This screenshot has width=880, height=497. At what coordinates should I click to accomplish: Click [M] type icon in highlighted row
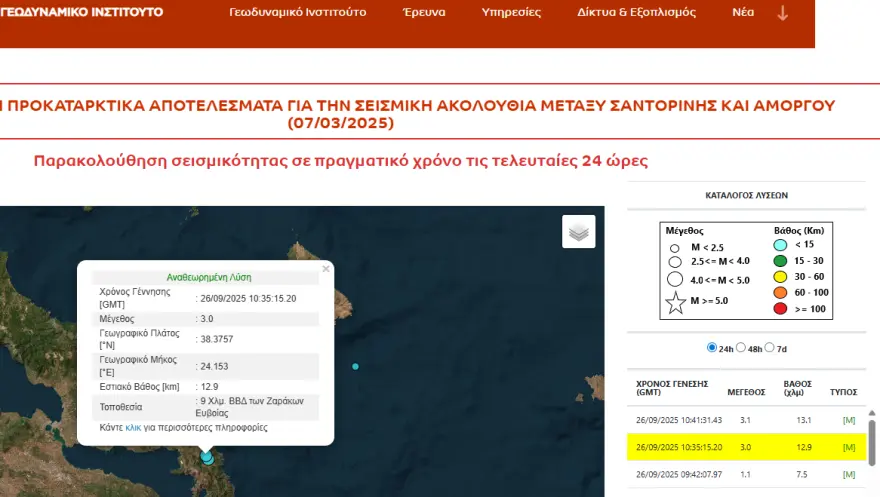point(849,447)
